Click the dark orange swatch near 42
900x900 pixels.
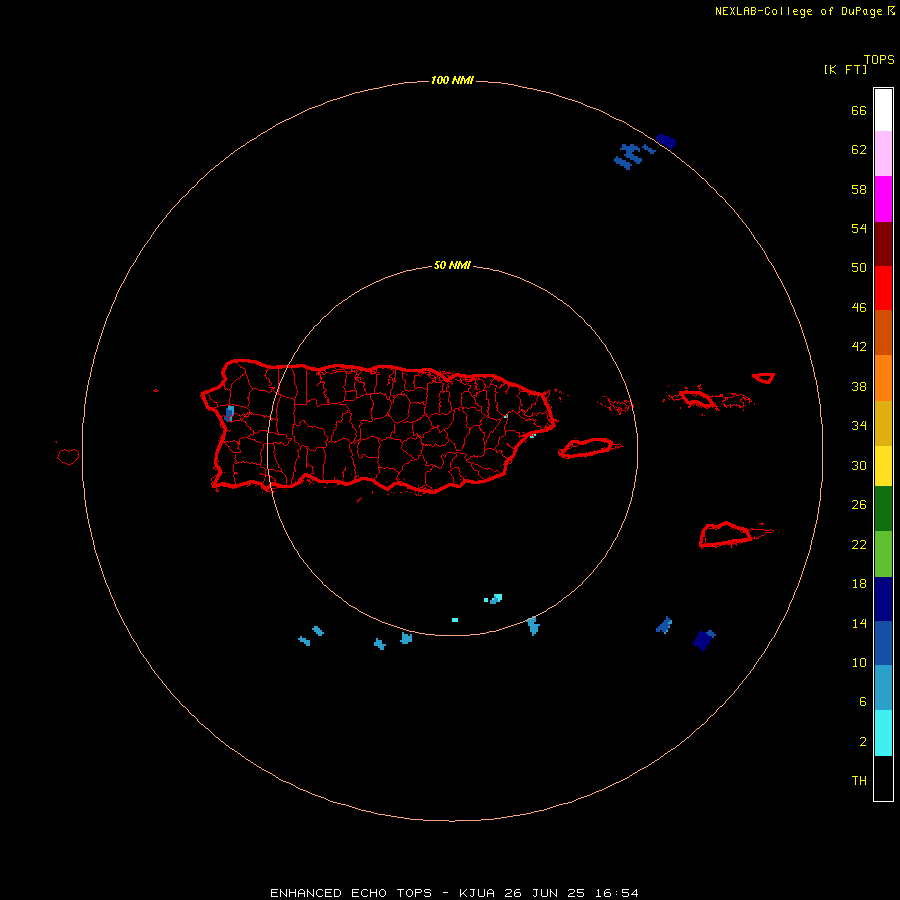tap(883, 332)
